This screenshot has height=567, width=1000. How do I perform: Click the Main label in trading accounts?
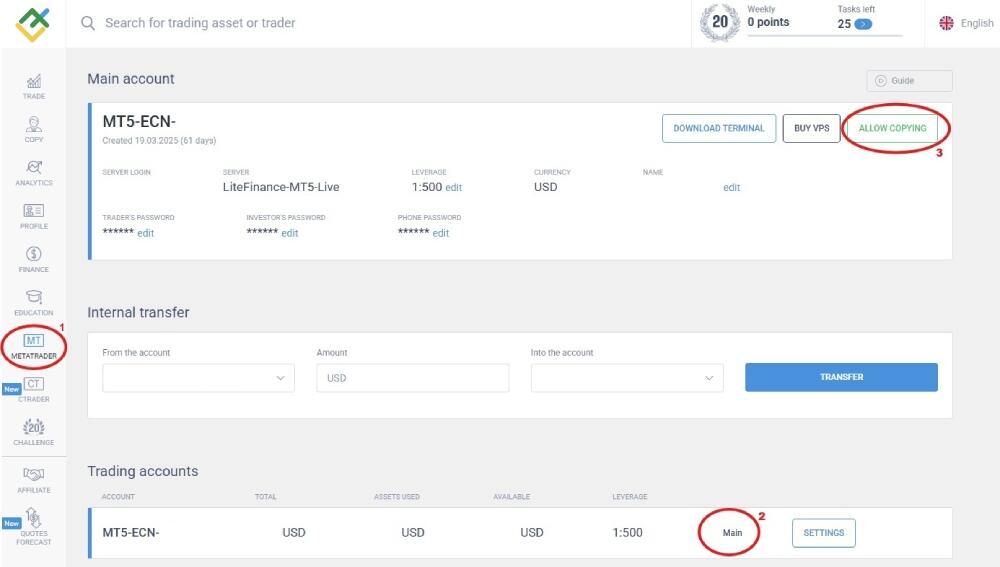(732, 533)
